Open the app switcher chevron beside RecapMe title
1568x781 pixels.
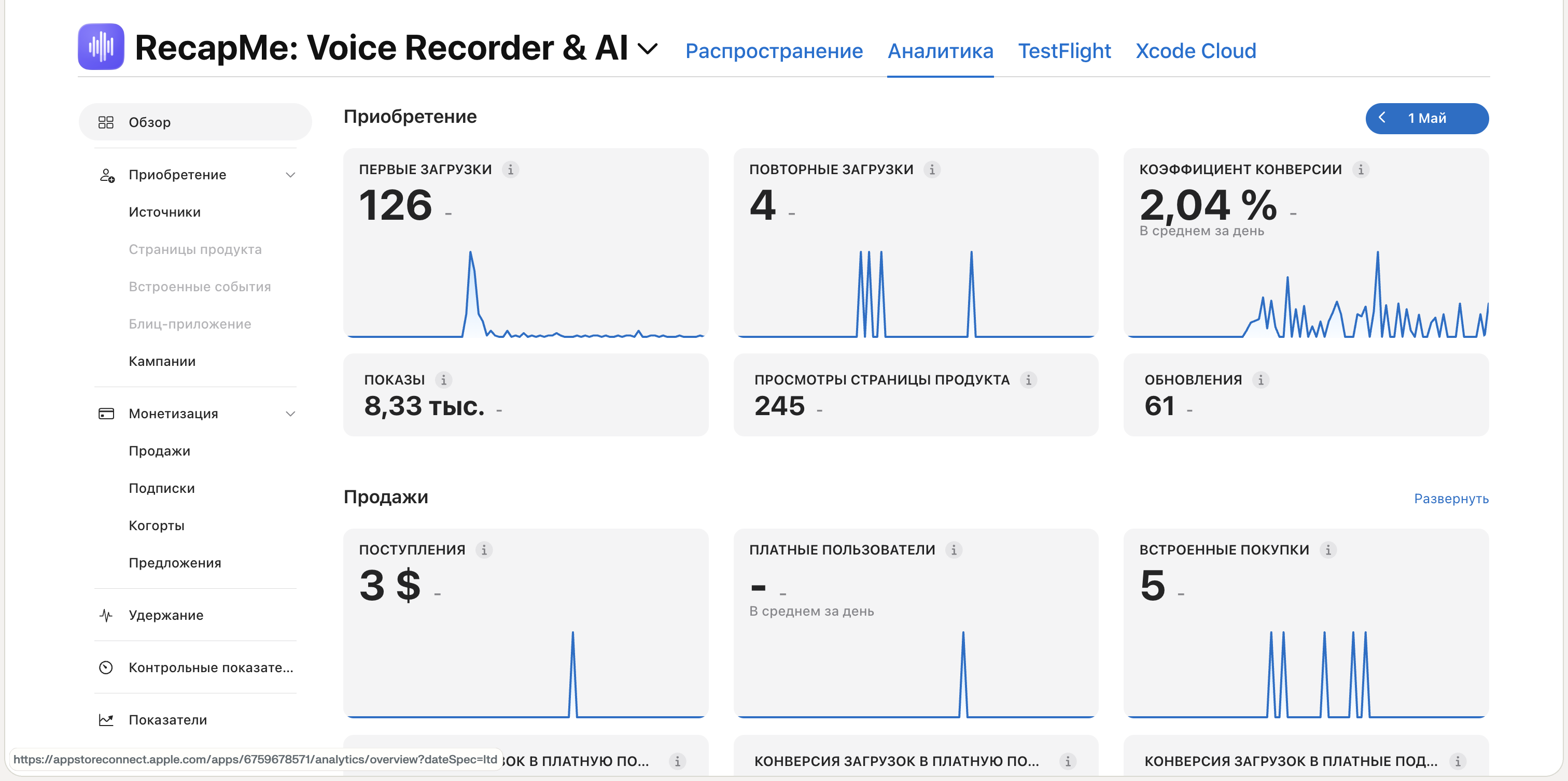tap(648, 49)
